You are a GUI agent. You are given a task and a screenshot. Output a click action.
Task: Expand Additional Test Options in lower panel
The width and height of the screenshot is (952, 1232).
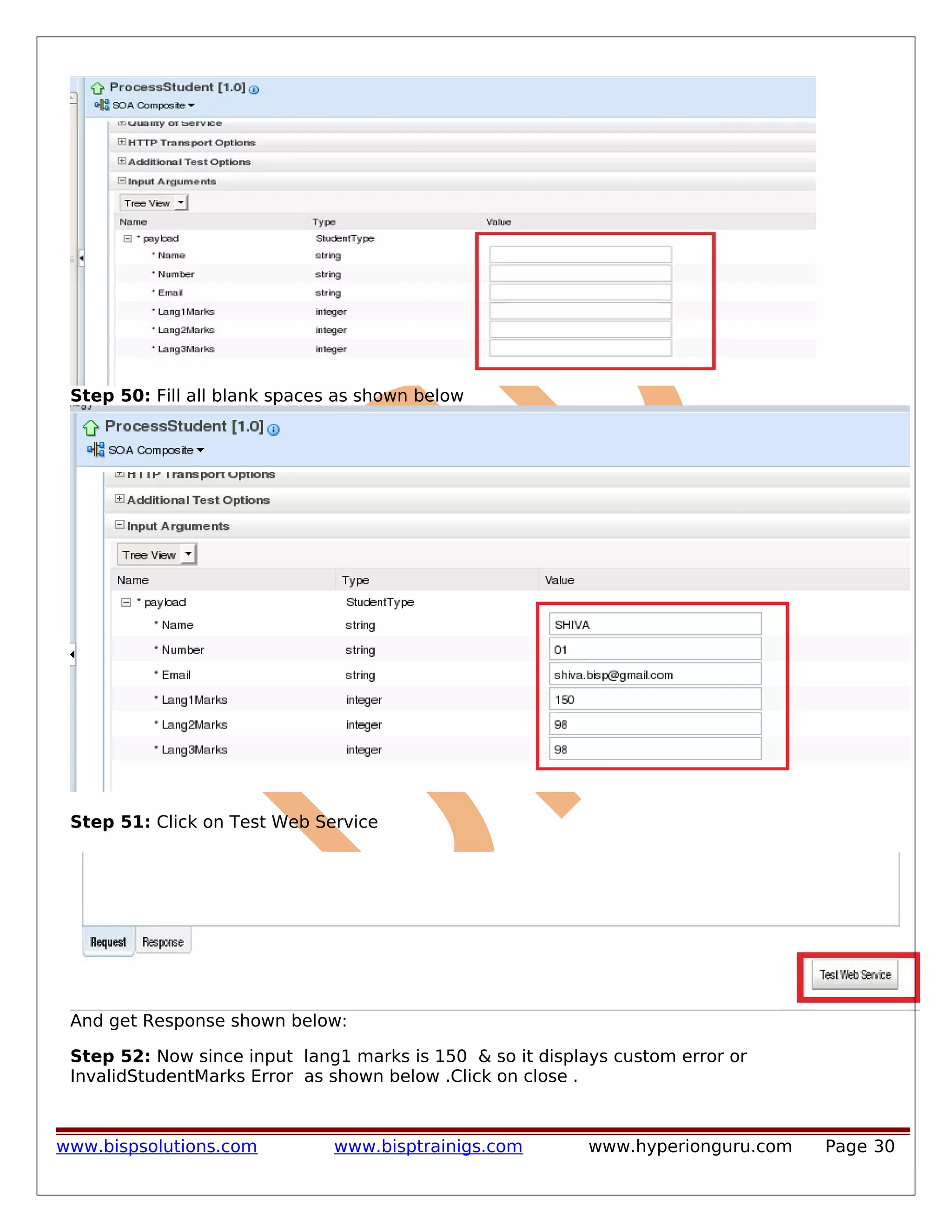click(119, 499)
